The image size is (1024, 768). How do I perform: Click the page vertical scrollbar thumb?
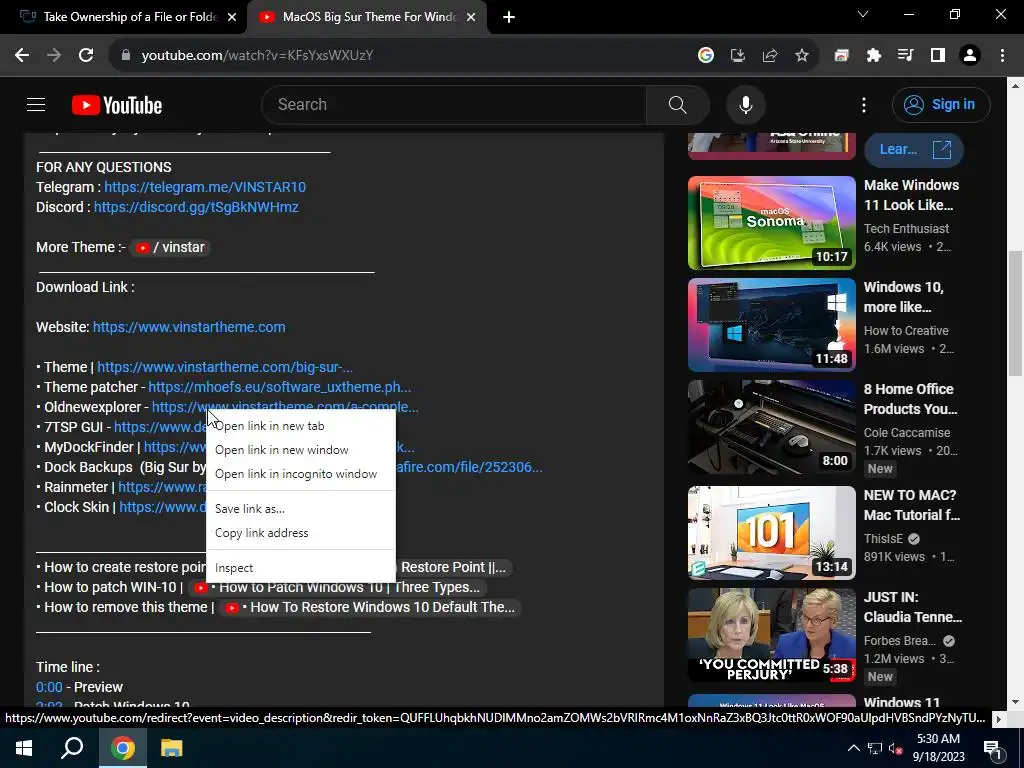[x=1015, y=313]
